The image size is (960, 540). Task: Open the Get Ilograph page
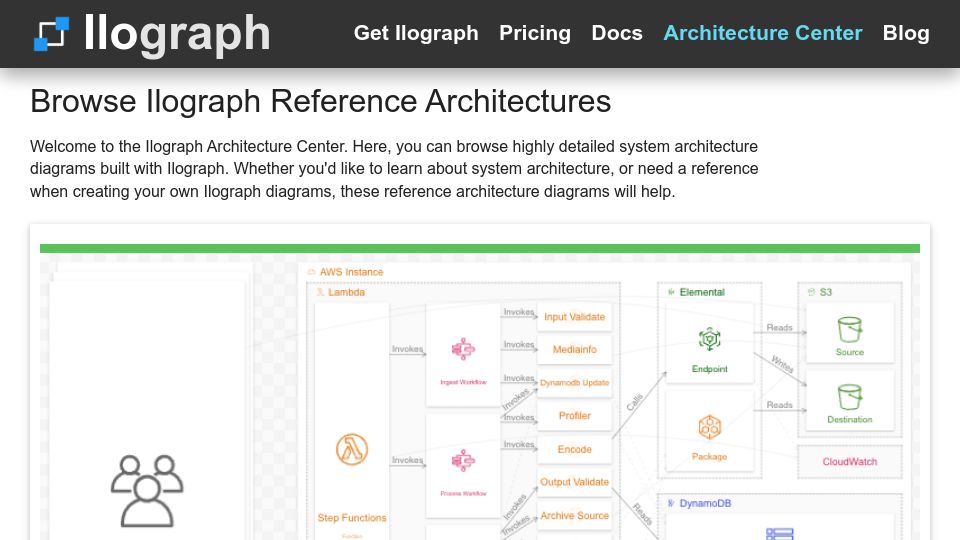tap(416, 33)
